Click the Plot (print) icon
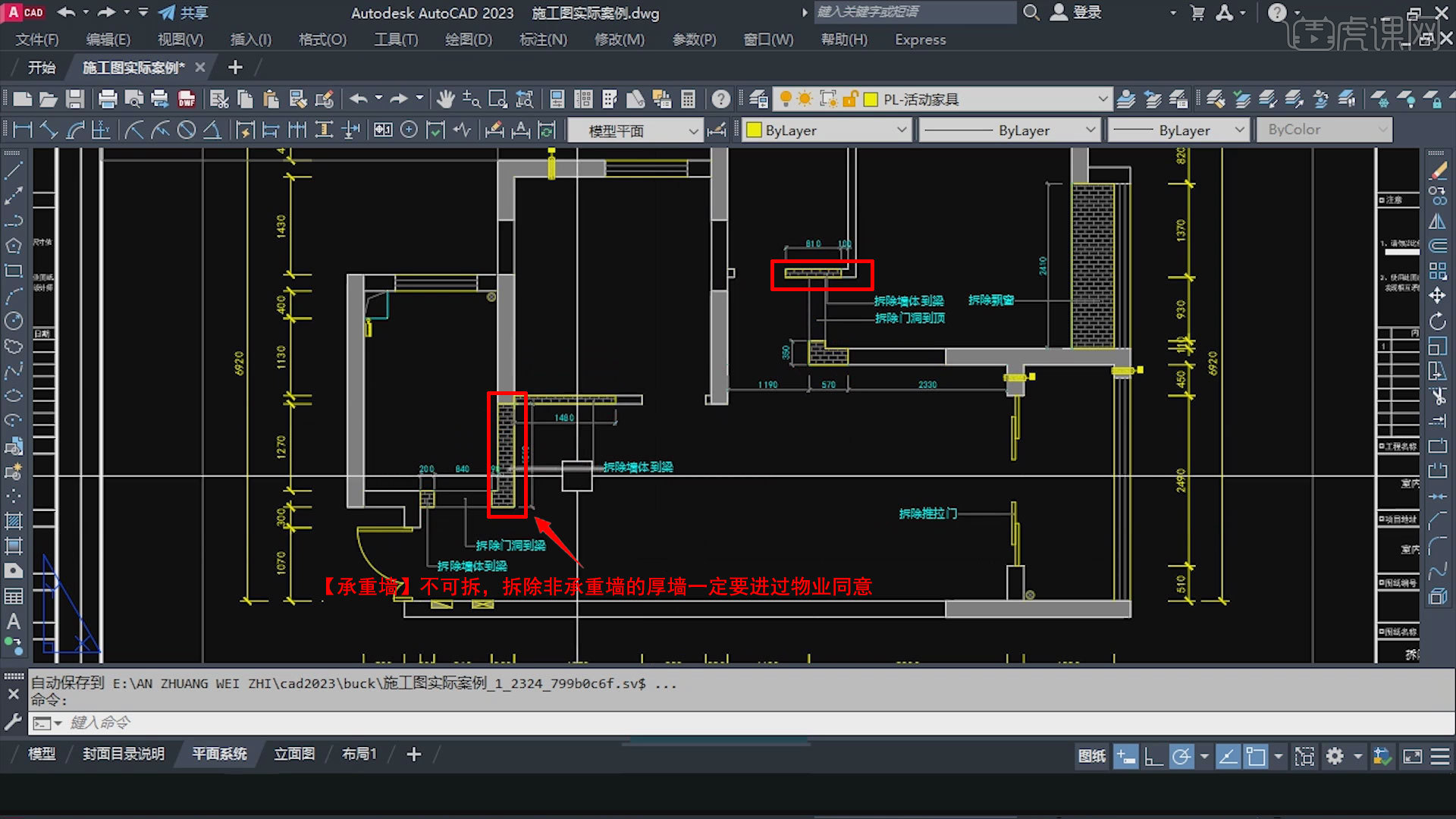Screen dimensions: 1456x819 106,99
